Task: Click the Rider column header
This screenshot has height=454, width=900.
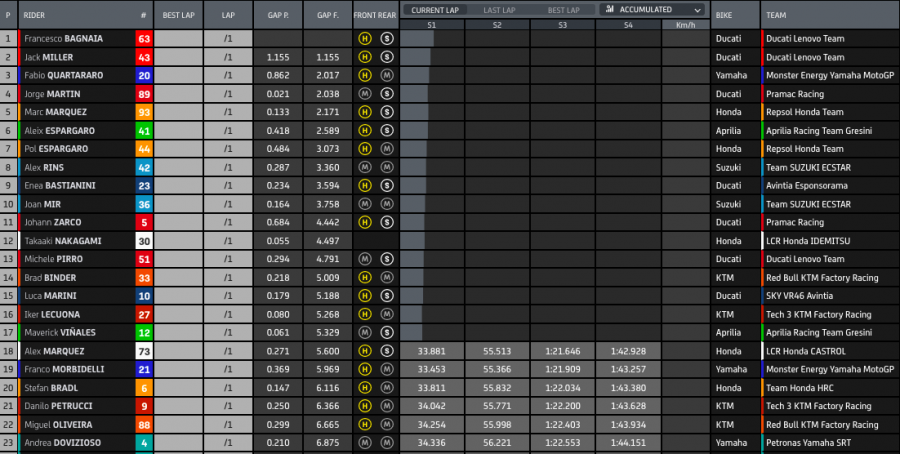Action: 37,16
